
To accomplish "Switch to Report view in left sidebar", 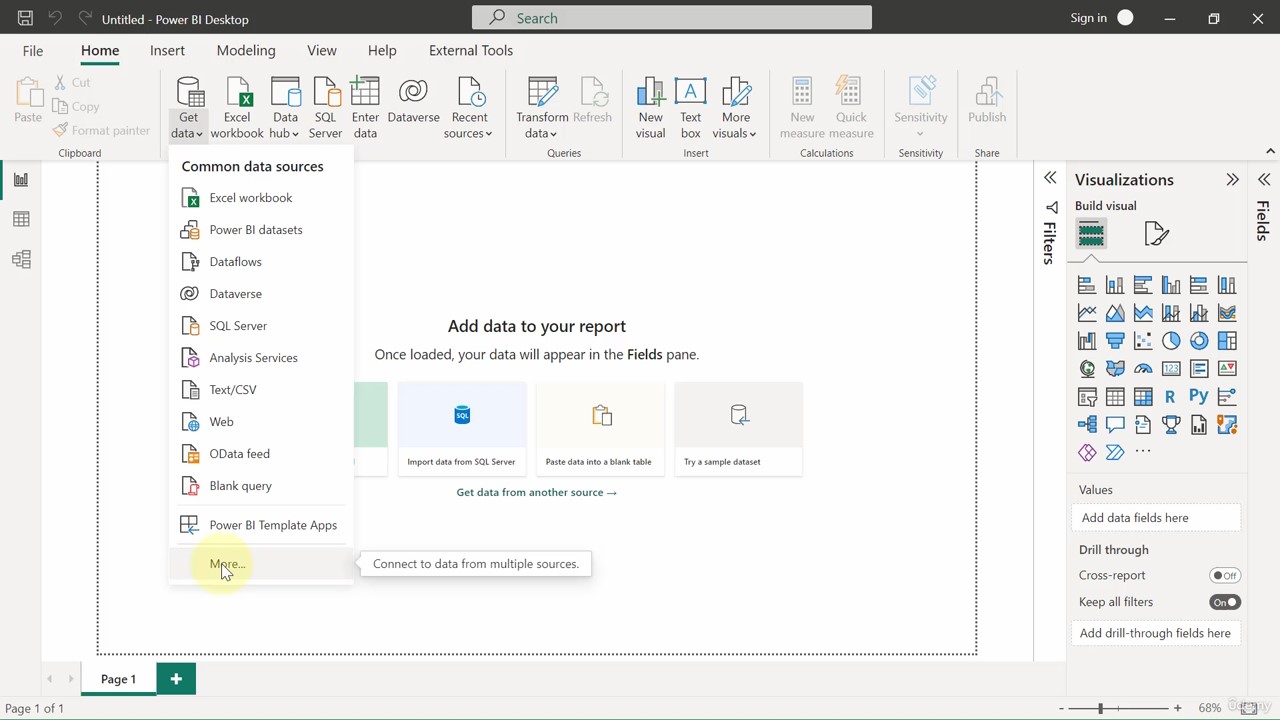I will (x=21, y=180).
